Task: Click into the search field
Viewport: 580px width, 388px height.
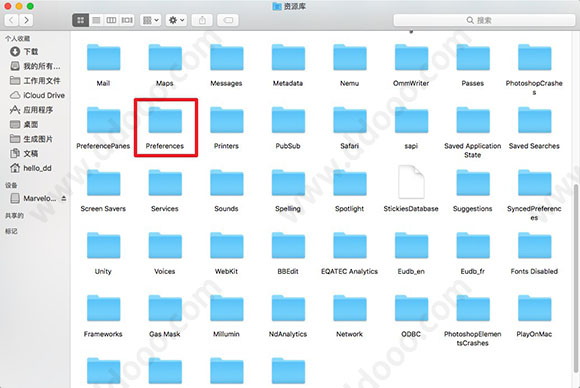Action: (484, 20)
